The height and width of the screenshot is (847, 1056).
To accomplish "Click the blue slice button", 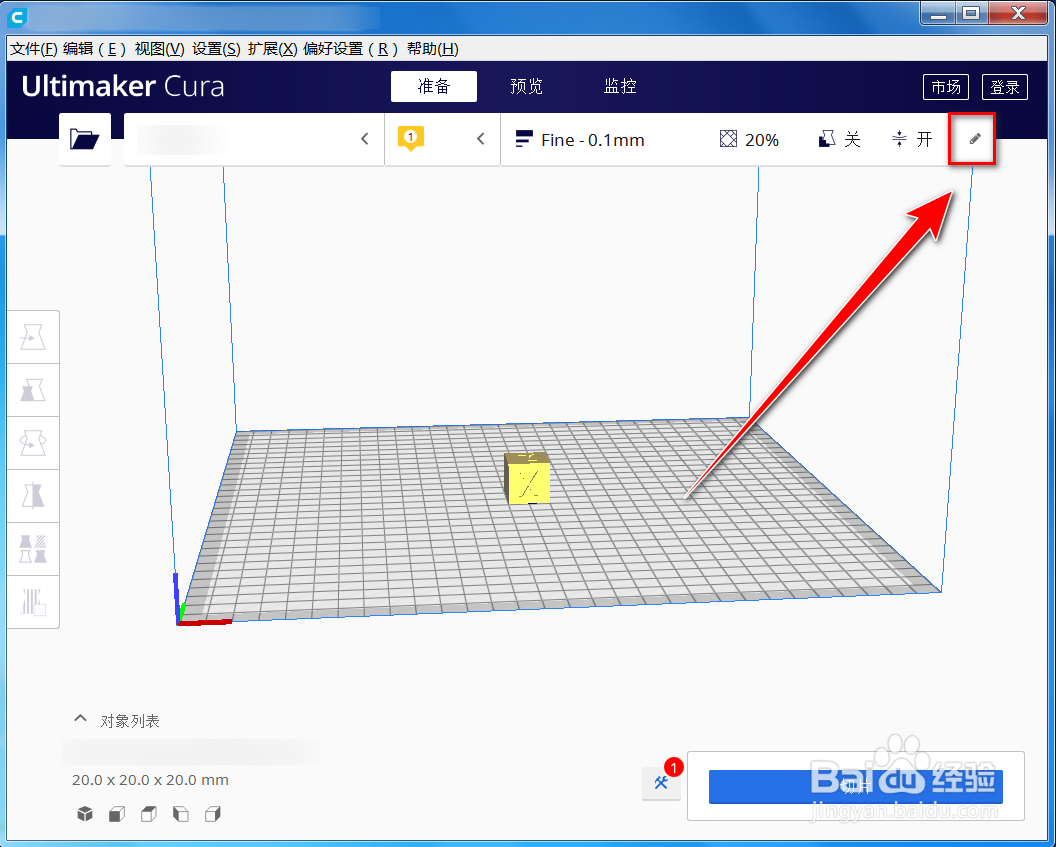I will click(855, 786).
